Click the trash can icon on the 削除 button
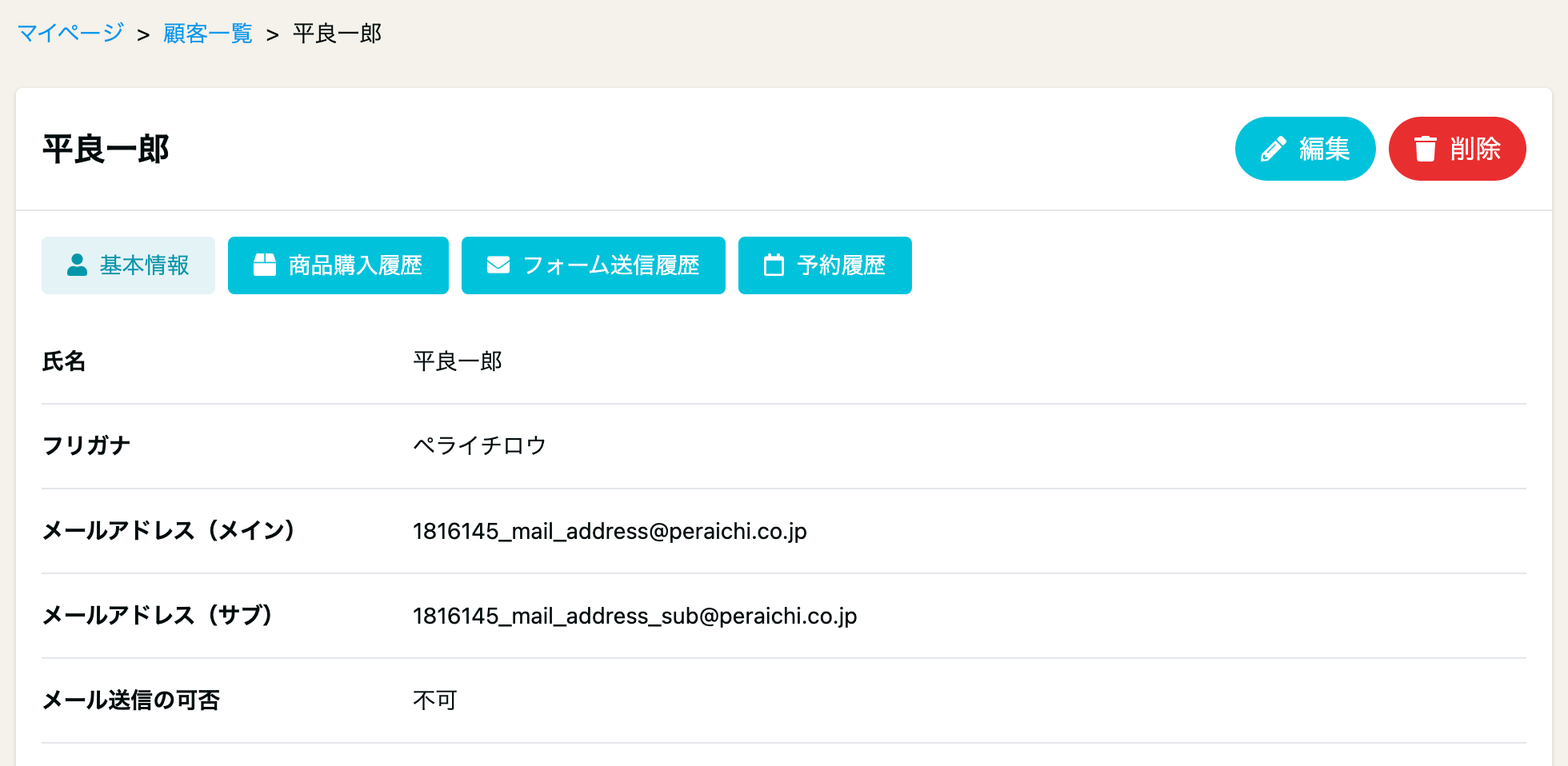The height and width of the screenshot is (766, 1568). pos(1425,149)
